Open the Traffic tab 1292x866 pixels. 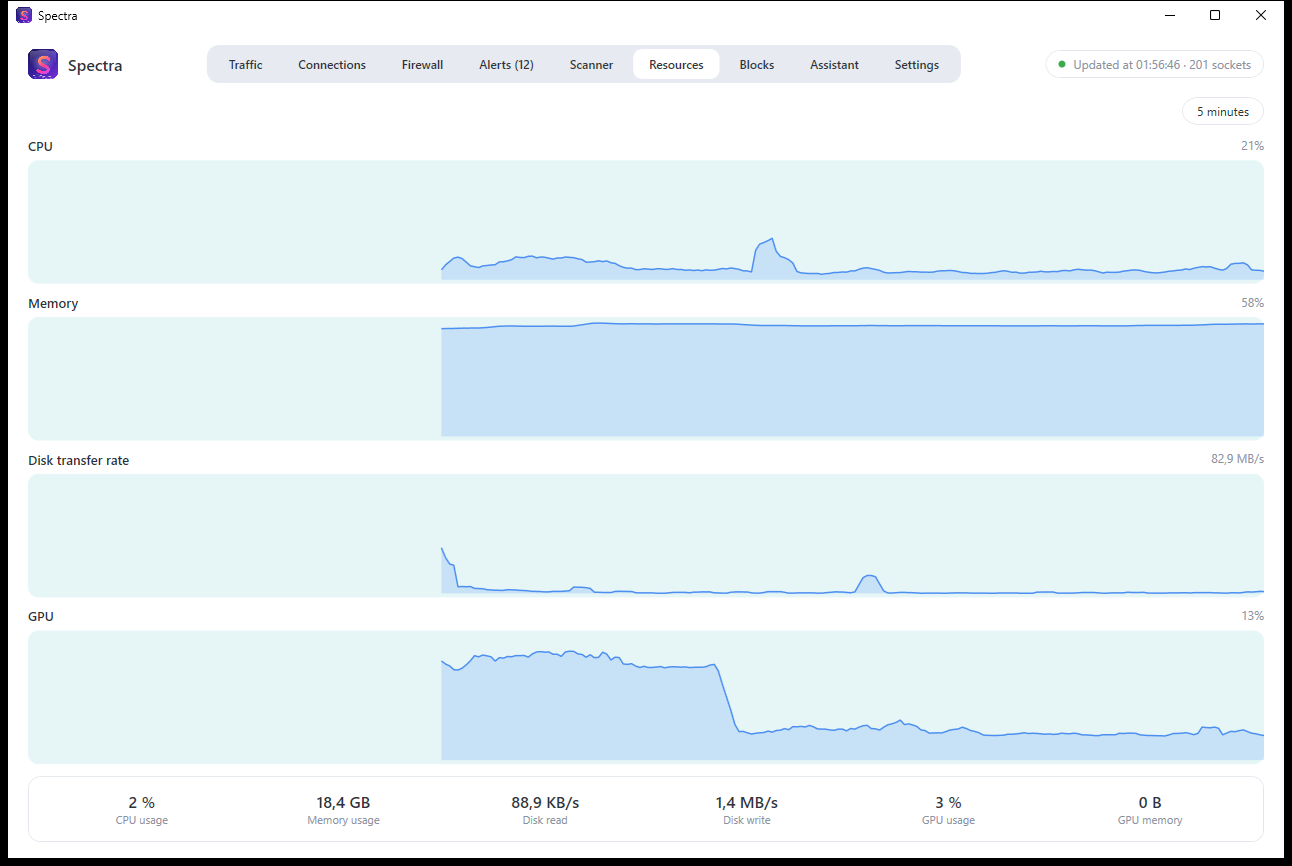pyautogui.click(x=245, y=65)
